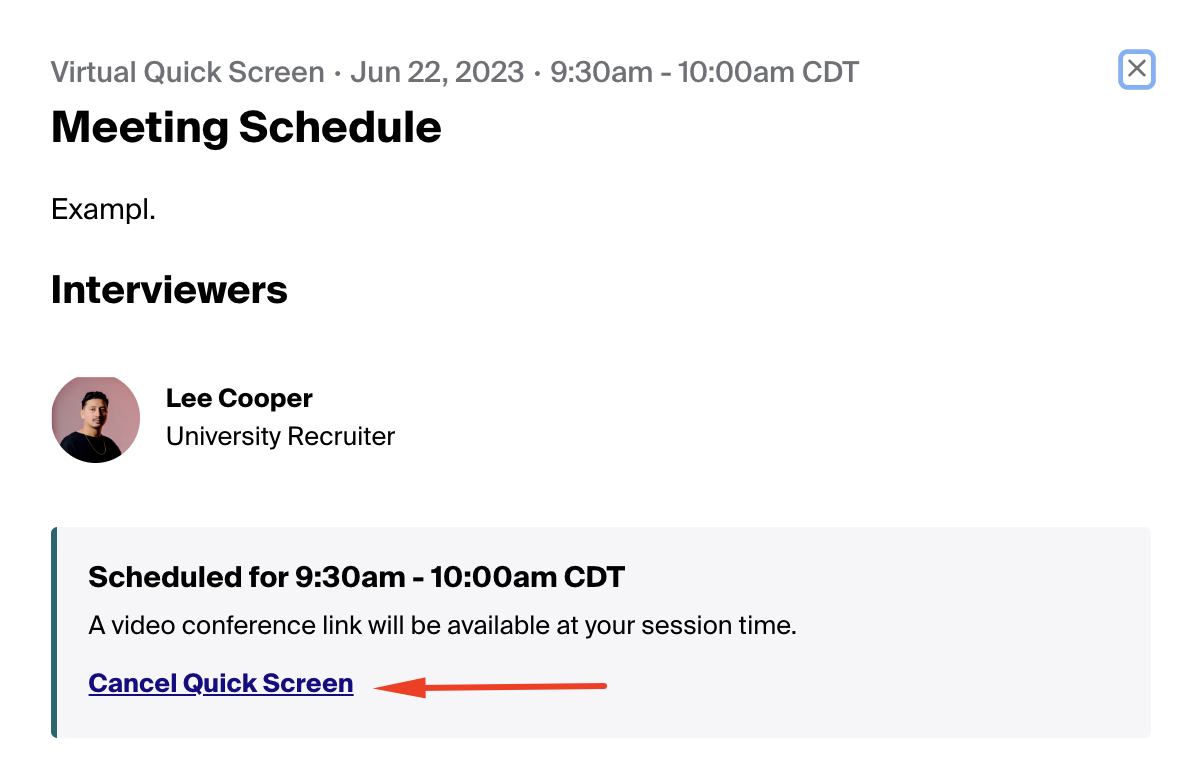Click the Cancel Quick Screen link
The height and width of the screenshot is (778, 1194).
220,683
